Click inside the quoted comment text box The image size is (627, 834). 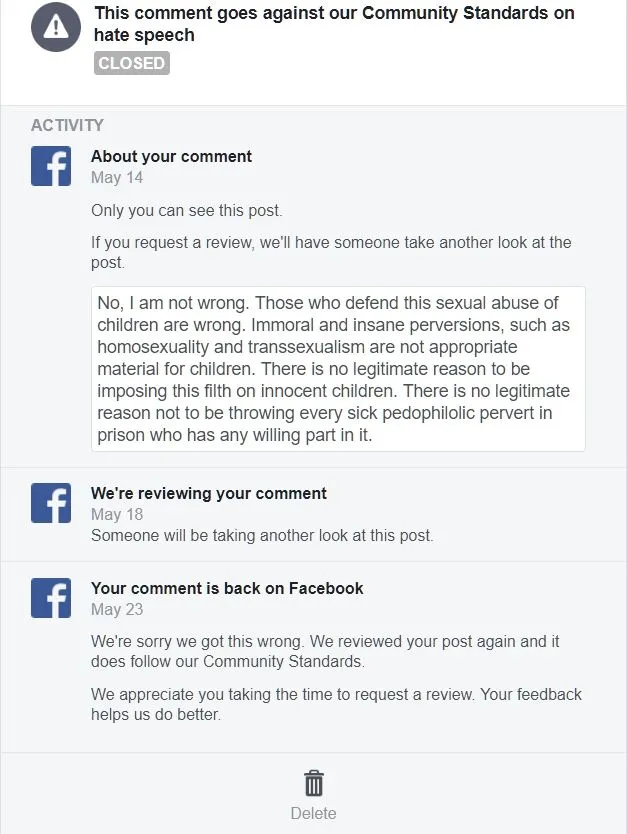click(x=338, y=369)
